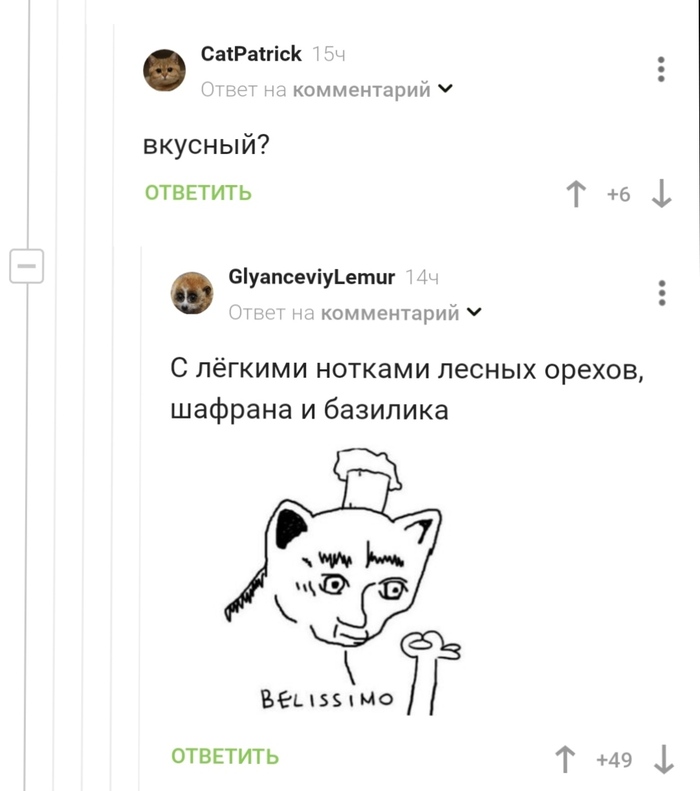This screenshot has width=700, height=791.
Task: Click ОТВЕТИТЬ under CatPatrick's comment
Action: click(x=198, y=193)
